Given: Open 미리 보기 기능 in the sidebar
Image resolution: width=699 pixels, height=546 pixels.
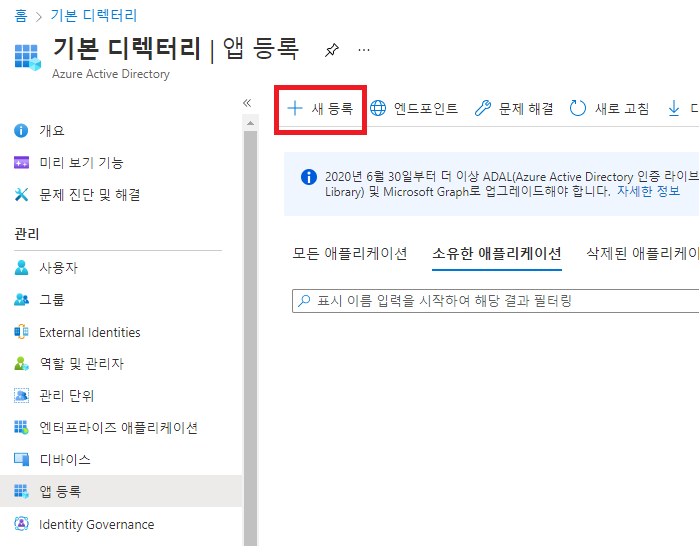Looking at the screenshot, I should 81,163.
